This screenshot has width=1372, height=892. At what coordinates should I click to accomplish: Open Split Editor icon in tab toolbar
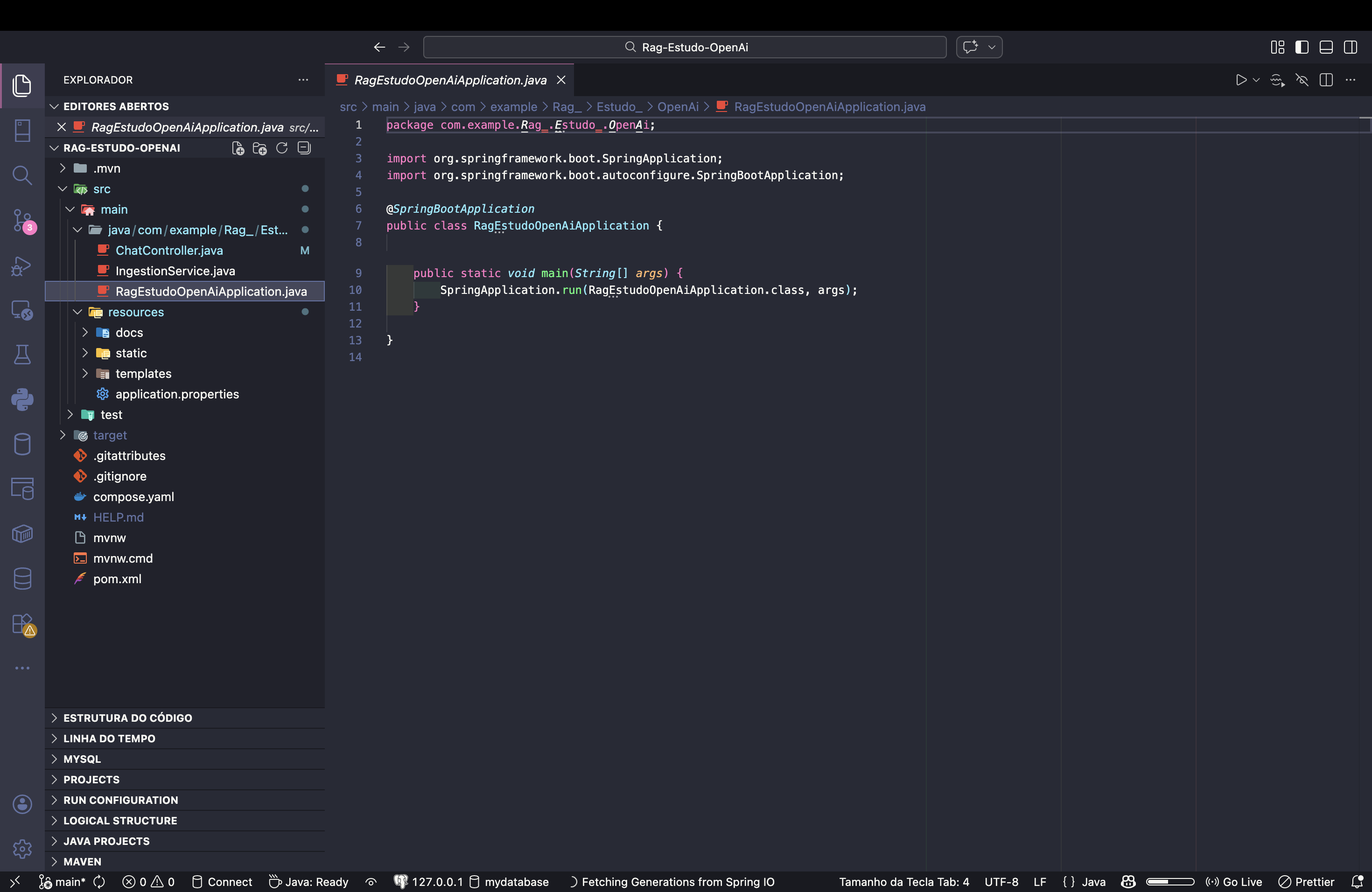click(x=1326, y=80)
